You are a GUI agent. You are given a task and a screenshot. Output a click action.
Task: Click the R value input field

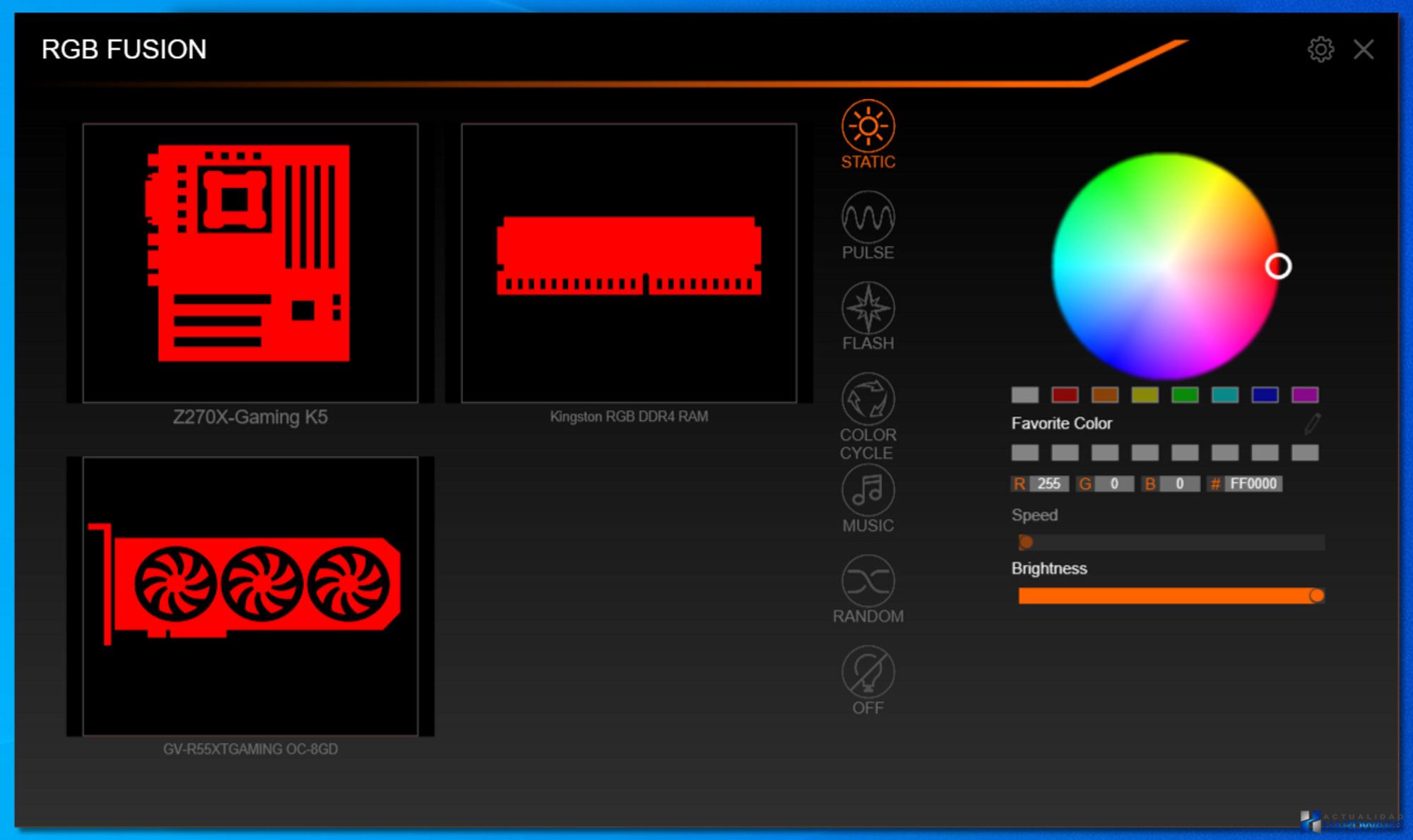[1048, 484]
